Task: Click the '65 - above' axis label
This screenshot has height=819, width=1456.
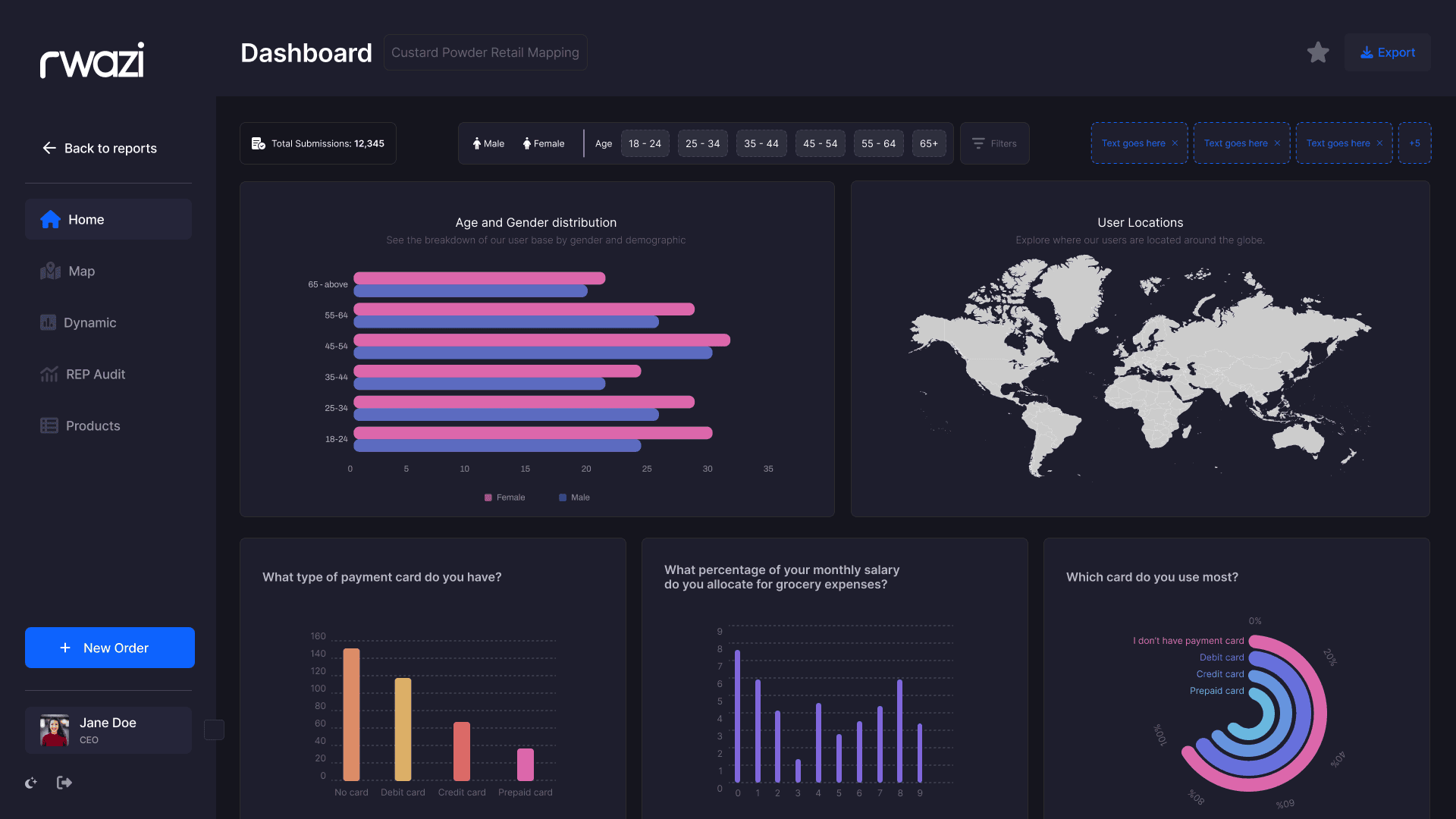Action: 328,284
